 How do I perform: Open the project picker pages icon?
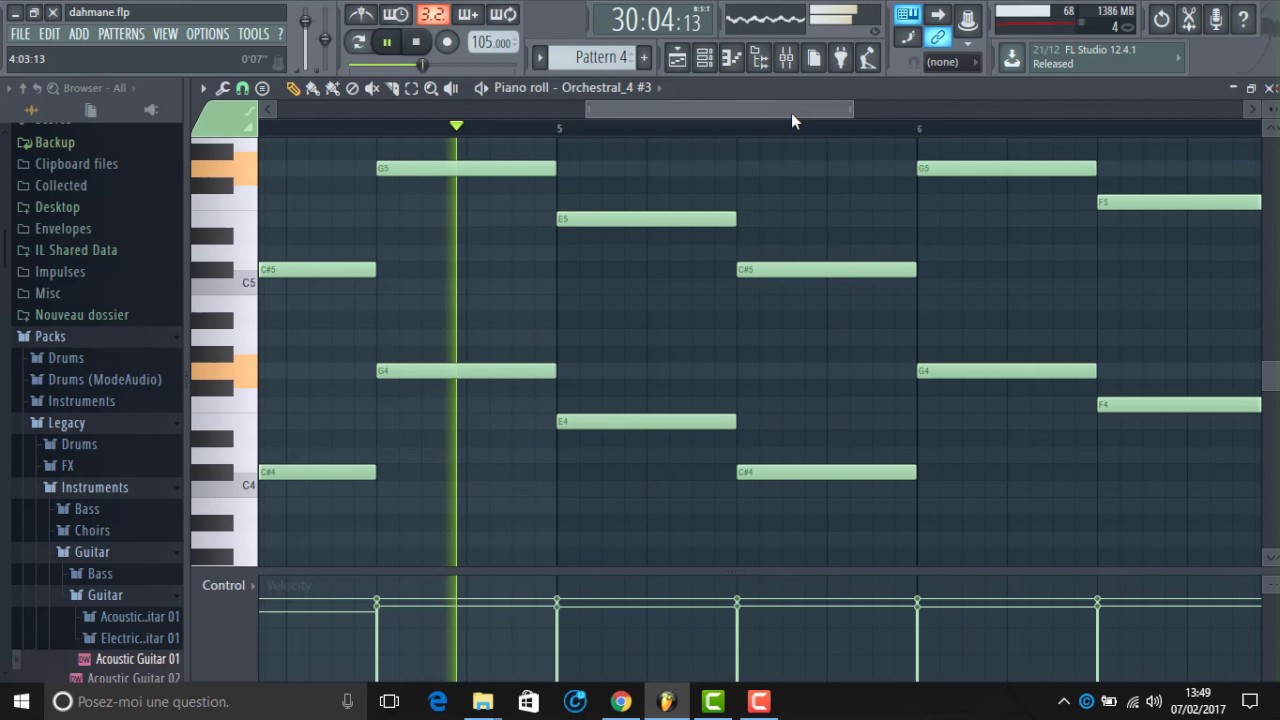[x=814, y=58]
